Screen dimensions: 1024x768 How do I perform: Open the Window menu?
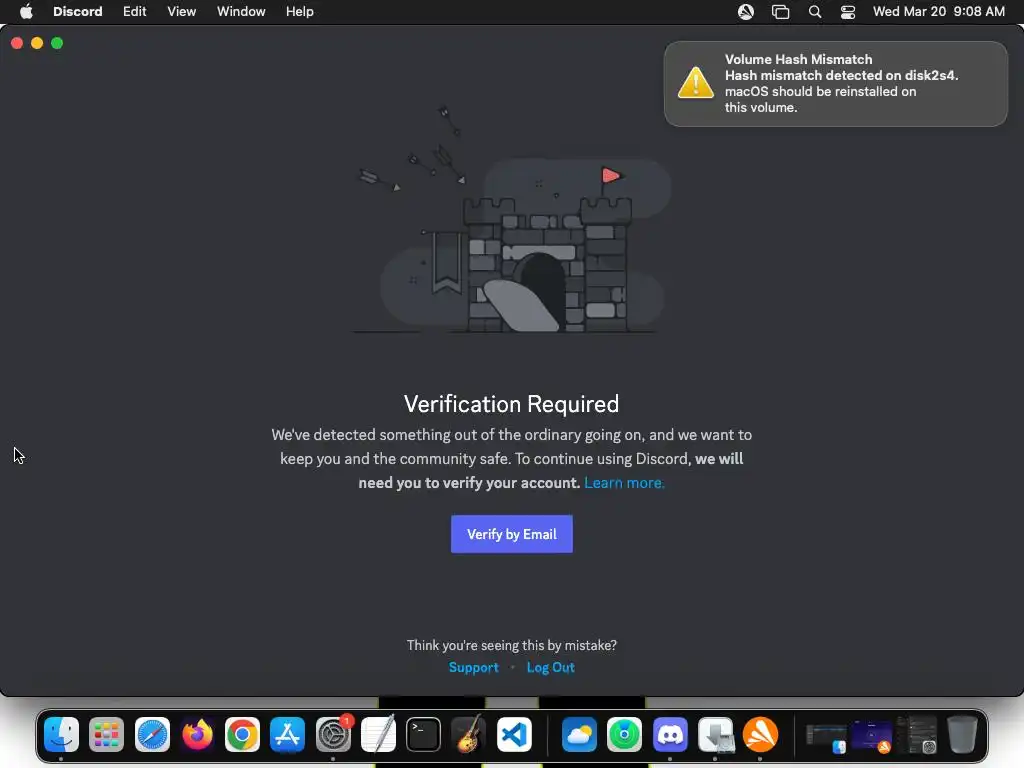click(241, 12)
